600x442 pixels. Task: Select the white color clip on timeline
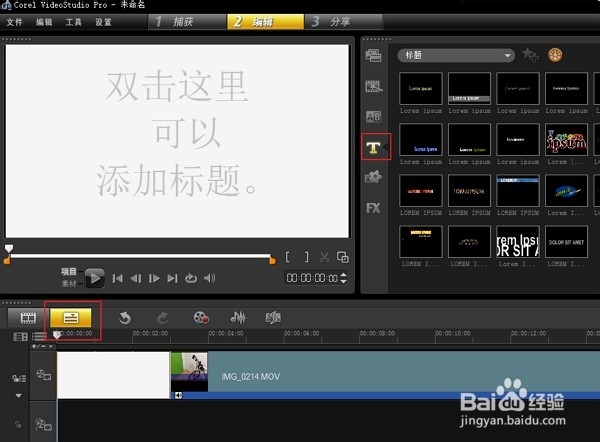[113, 375]
